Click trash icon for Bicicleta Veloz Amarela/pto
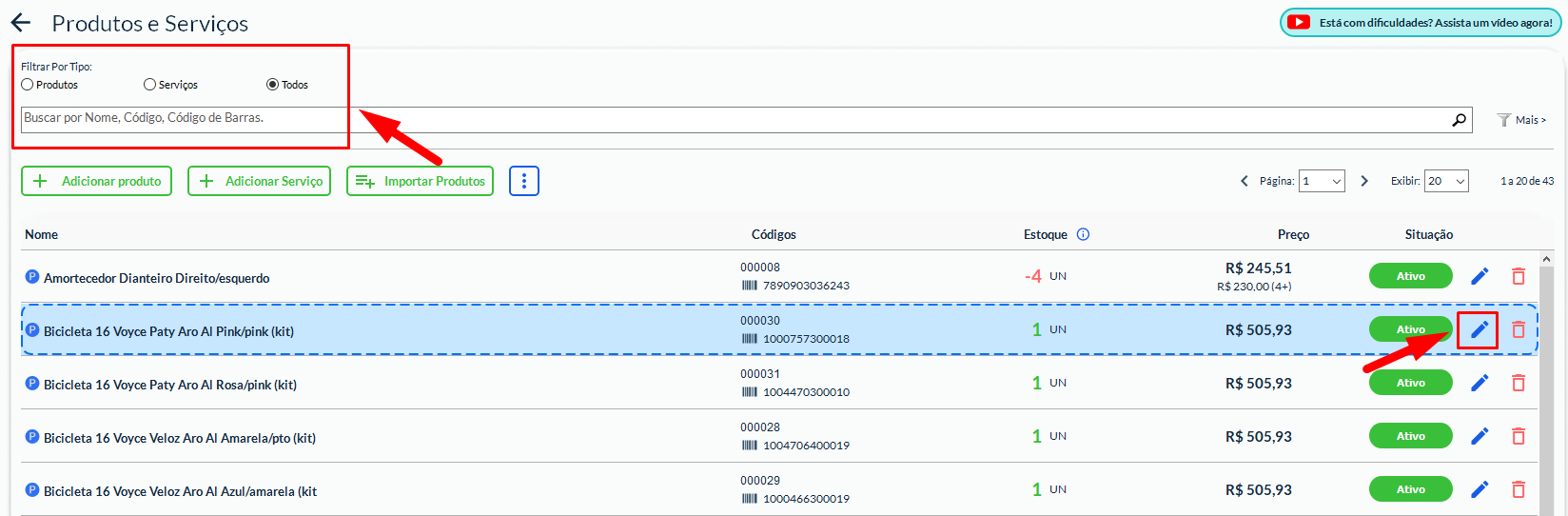This screenshot has height=516, width=1568. coord(1519,437)
